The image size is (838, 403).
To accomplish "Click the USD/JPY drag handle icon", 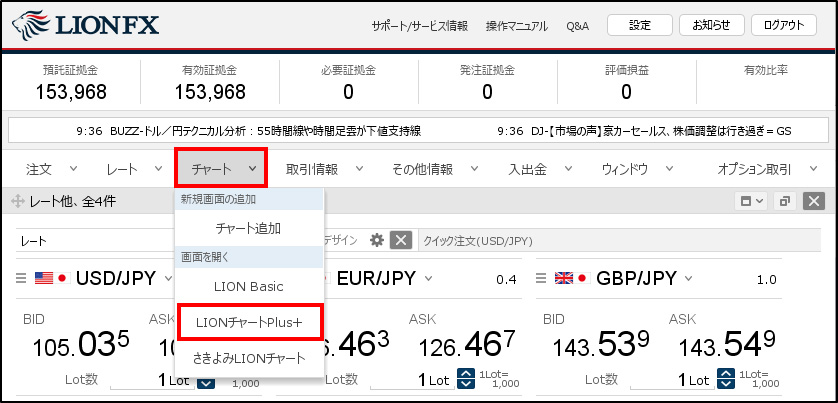I will [x=21, y=278].
